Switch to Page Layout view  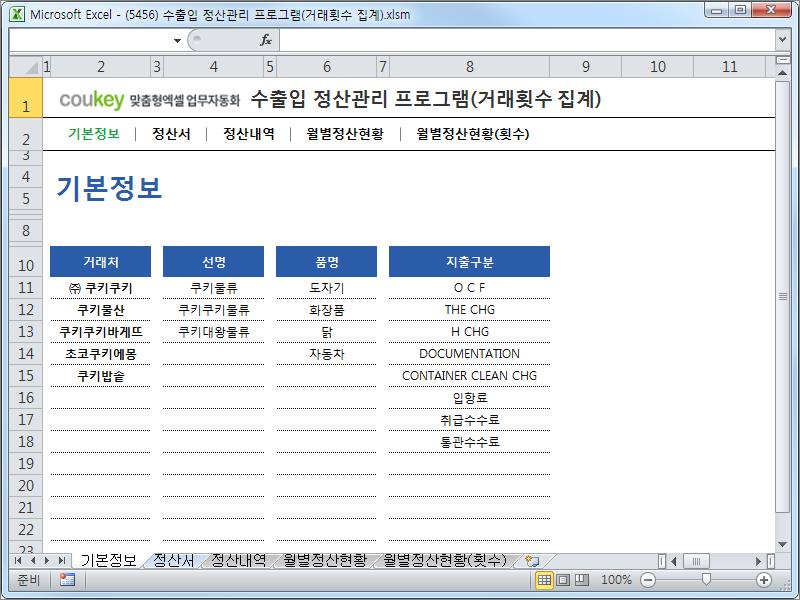tap(563, 580)
